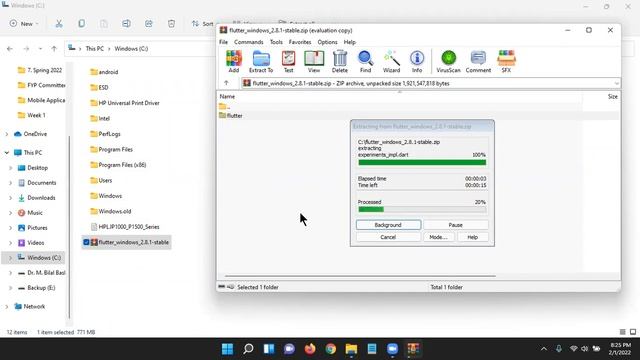Click Windows (C:) in the address breadcrumb
Screen dimensions: 640x360
(x=131, y=49)
